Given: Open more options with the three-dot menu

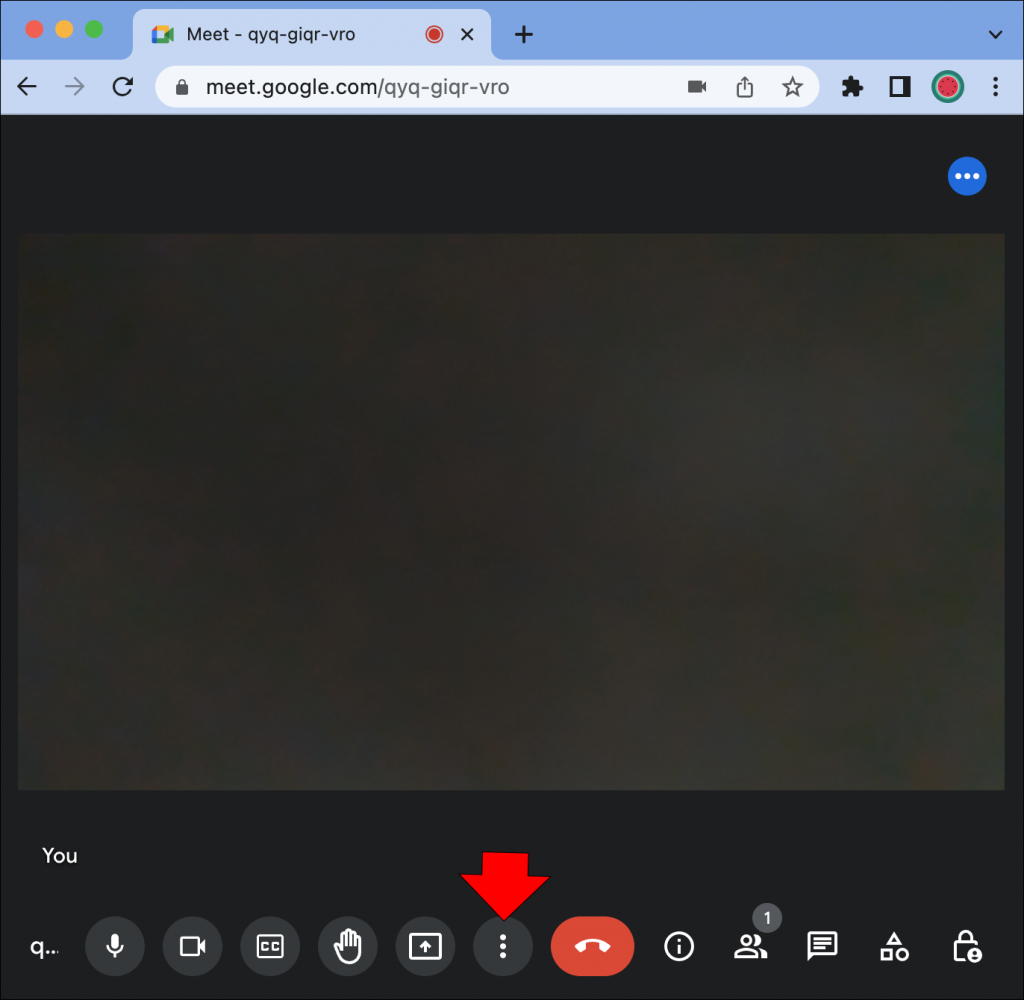Looking at the screenshot, I should click(503, 946).
